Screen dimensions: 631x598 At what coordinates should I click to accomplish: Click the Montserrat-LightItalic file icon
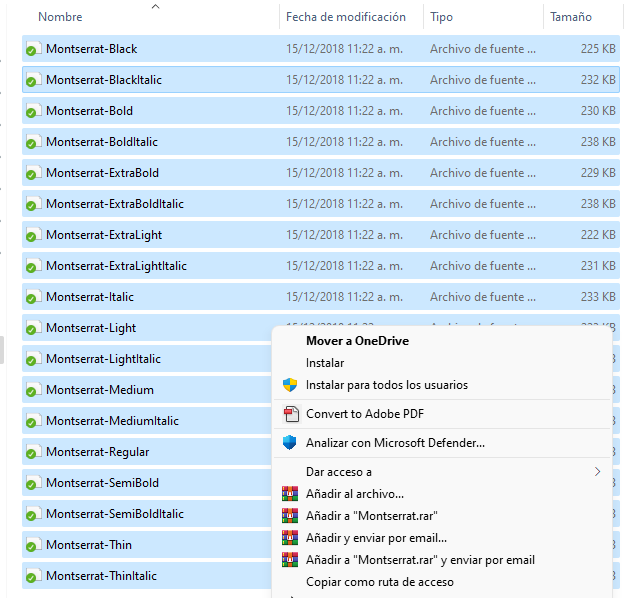pos(33,359)
